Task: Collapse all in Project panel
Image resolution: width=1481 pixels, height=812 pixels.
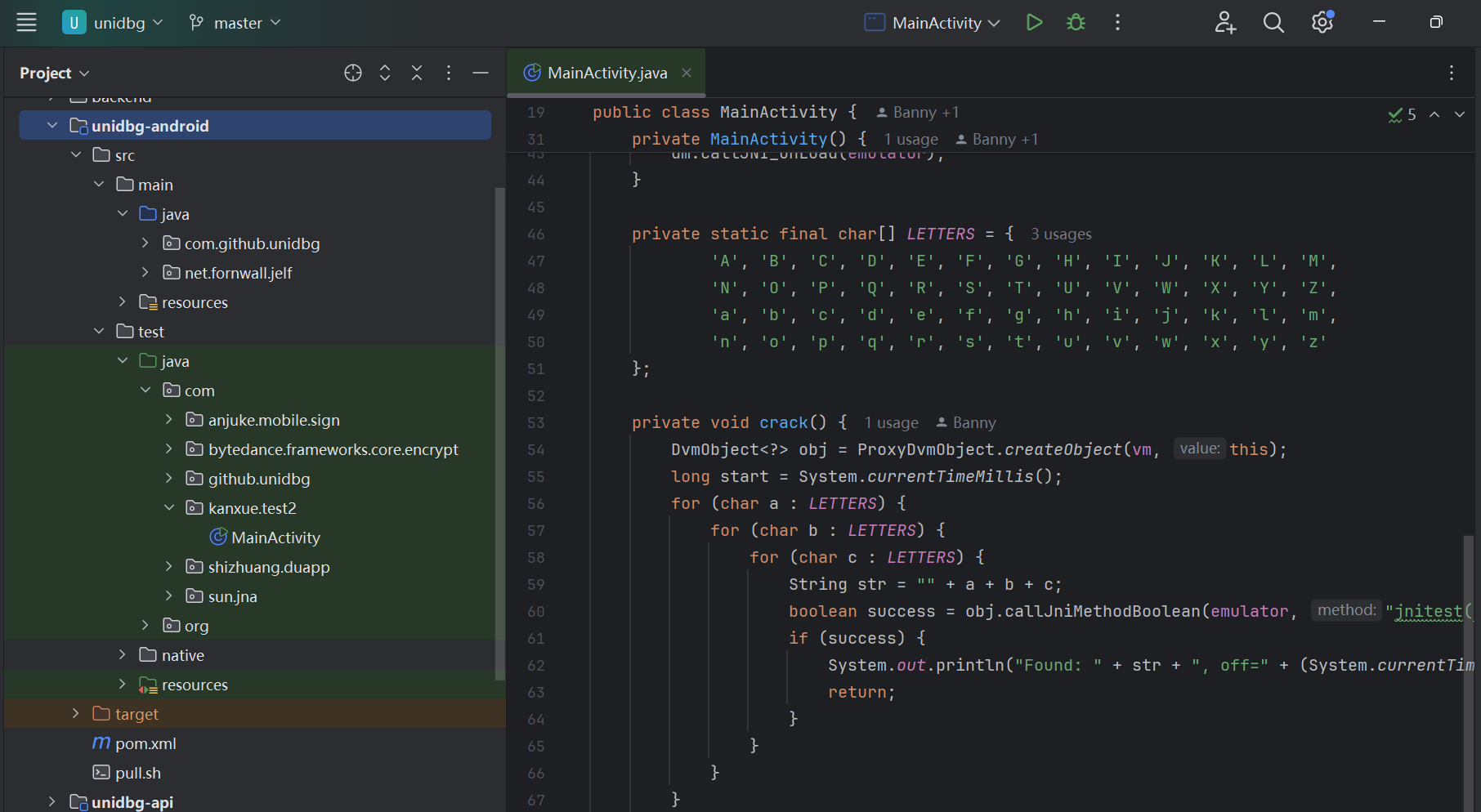Action: click(417, 73)
